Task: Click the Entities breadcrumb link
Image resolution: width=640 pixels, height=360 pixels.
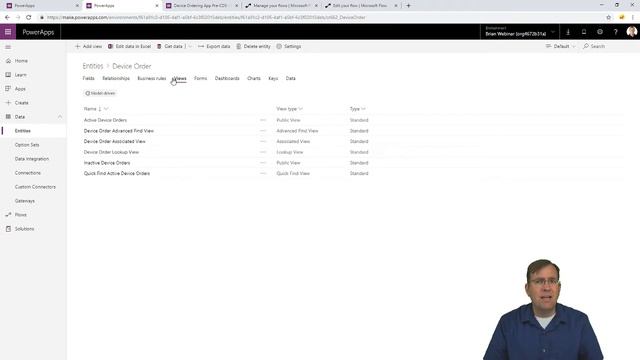Action: [x=93, y=66]
